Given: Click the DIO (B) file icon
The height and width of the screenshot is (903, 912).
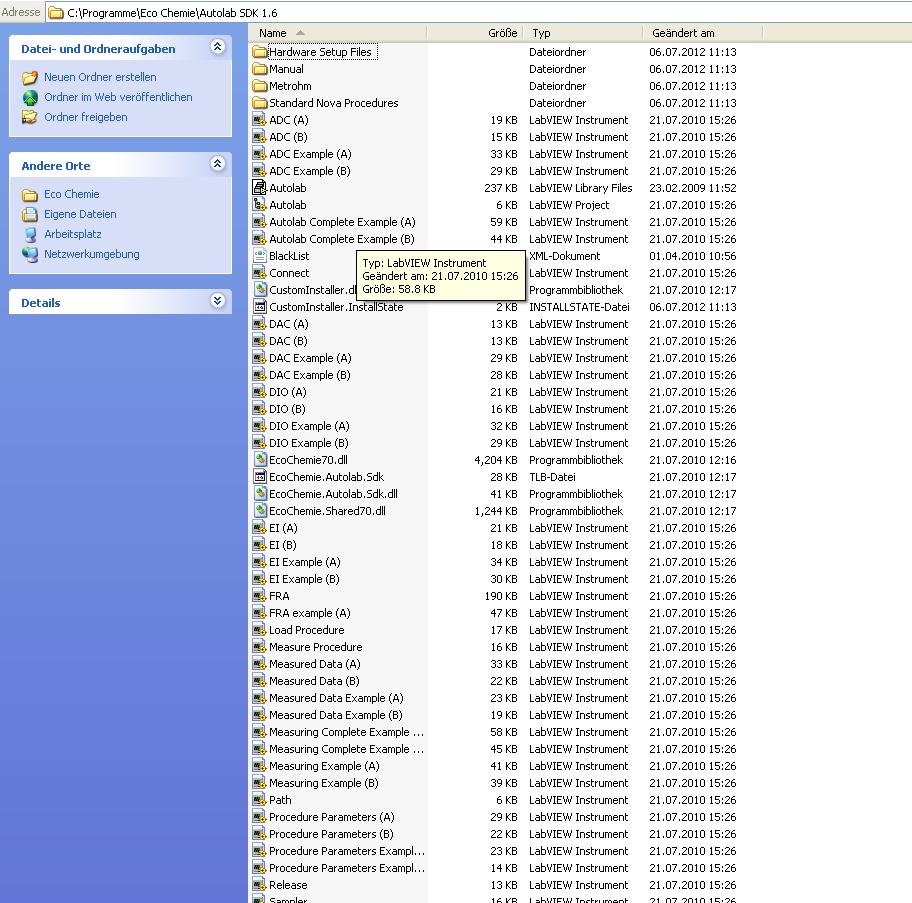Looking at the screenshot, I should point(259,409).
